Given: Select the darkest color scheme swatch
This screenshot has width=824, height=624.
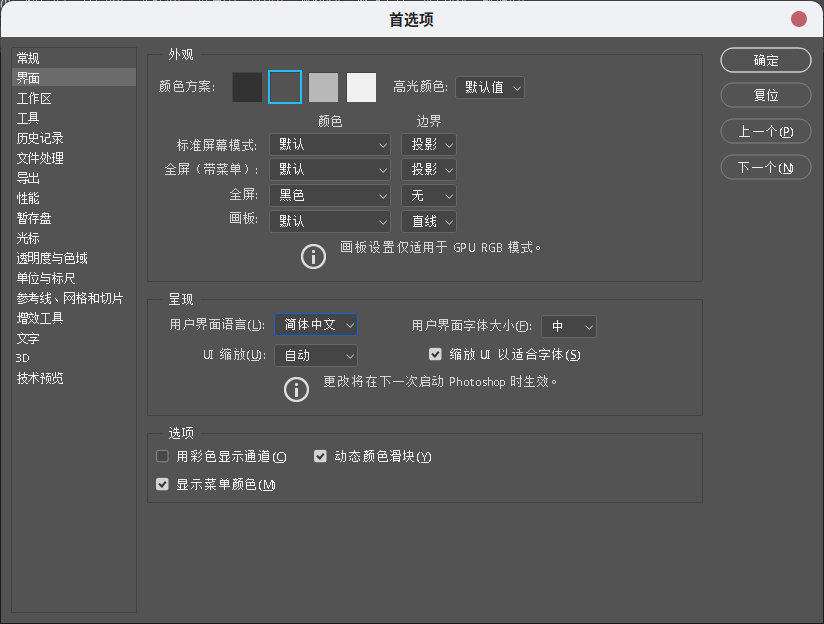Looking at the screenshot, I should [247, 87].
